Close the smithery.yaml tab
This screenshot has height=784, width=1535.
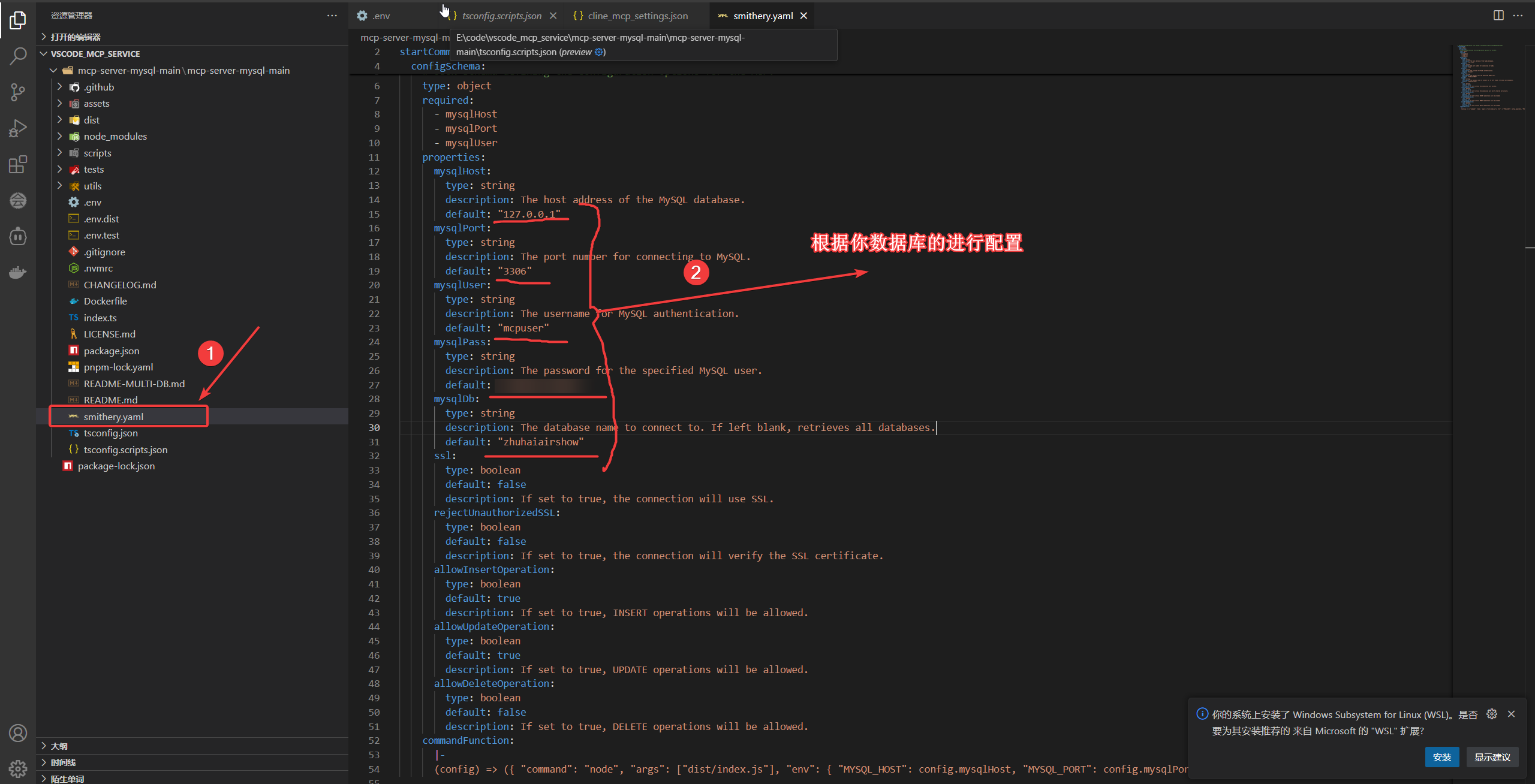pyautogui.click(x=803, y=16)
